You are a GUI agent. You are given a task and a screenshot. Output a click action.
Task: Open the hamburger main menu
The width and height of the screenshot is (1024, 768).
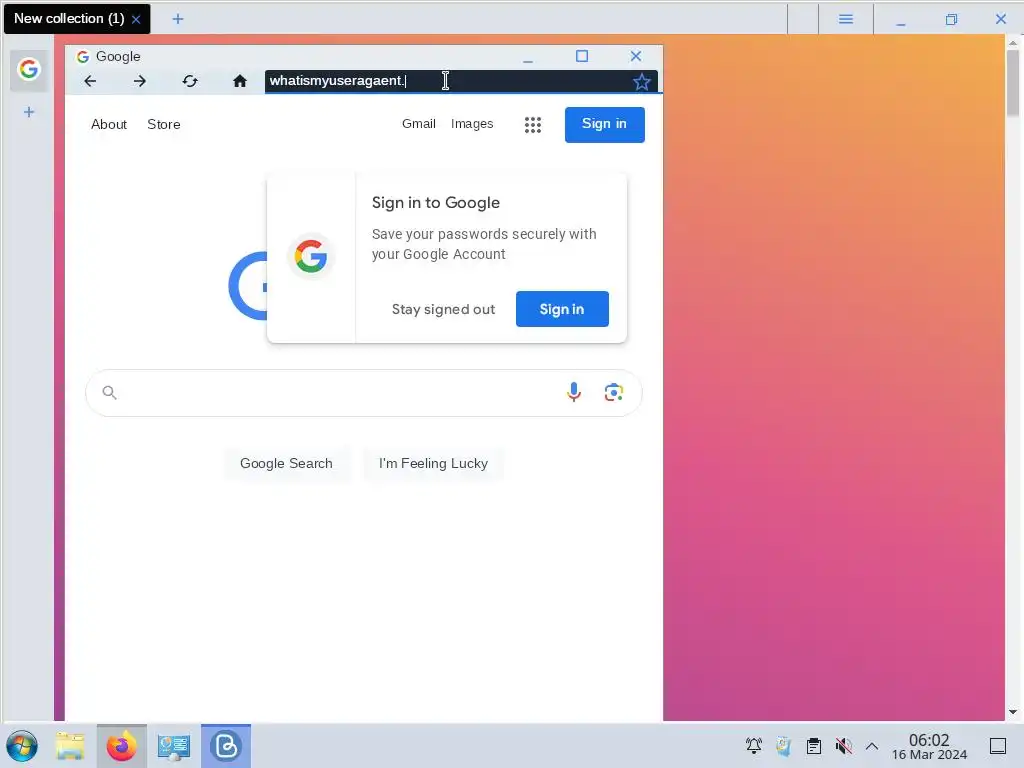click(x=846, y=19)
